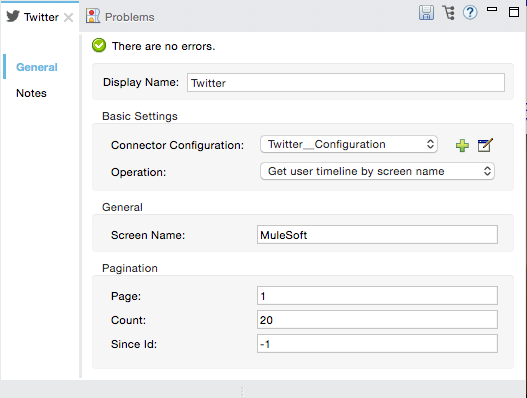Click the Problems tab icon

93,16
